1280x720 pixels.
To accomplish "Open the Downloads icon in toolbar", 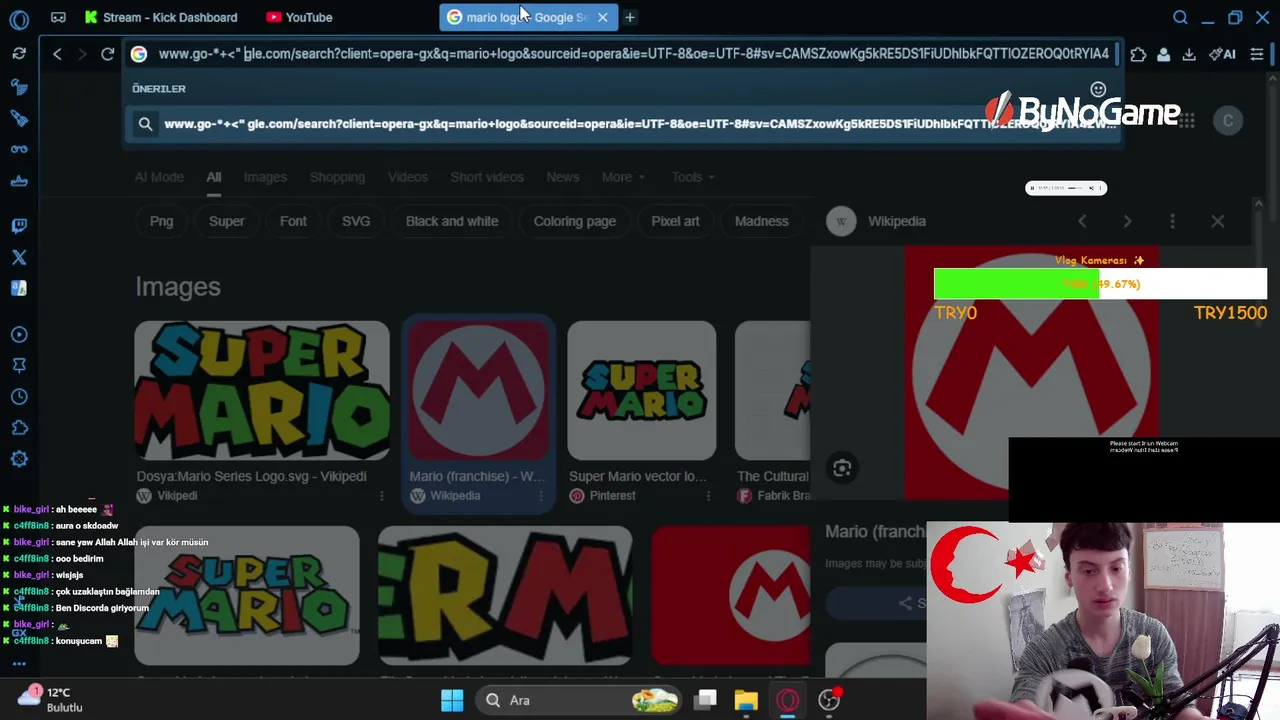I will pos(1189,54).
